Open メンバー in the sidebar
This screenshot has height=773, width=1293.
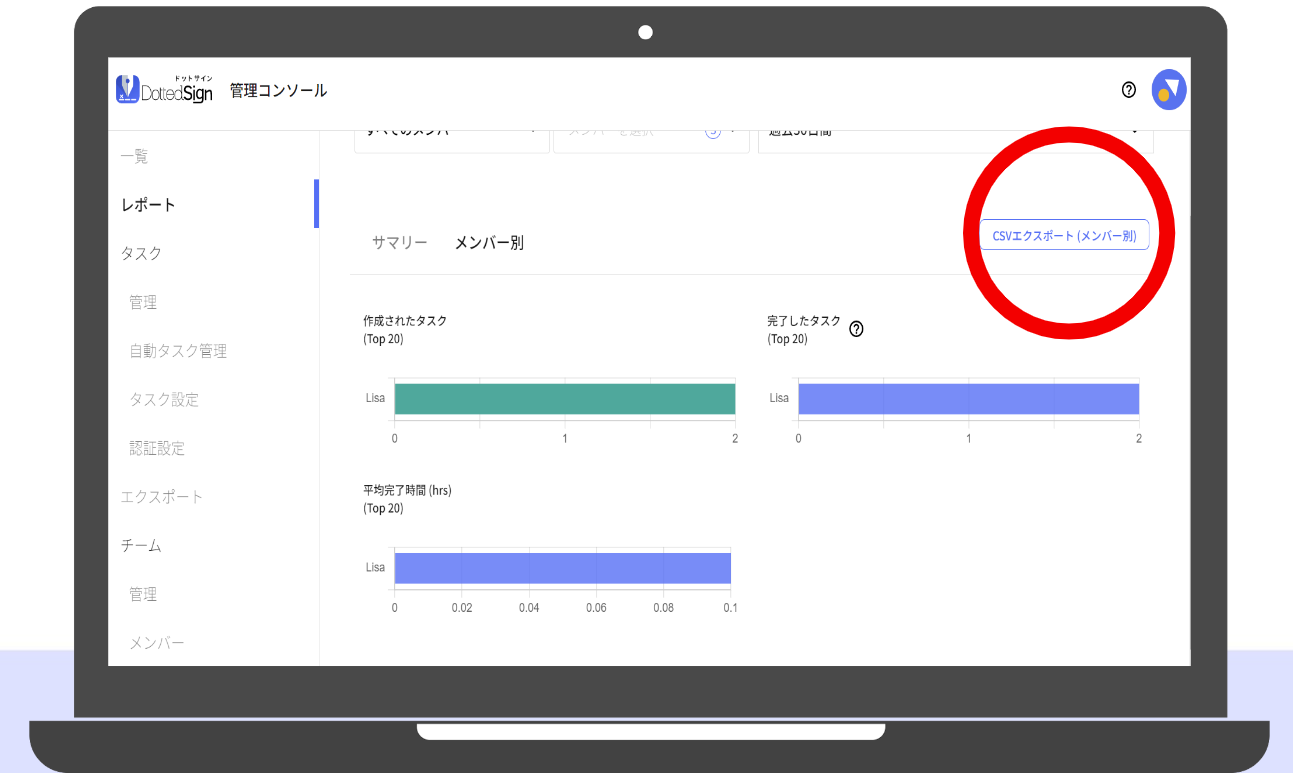(x=157, y=642)
